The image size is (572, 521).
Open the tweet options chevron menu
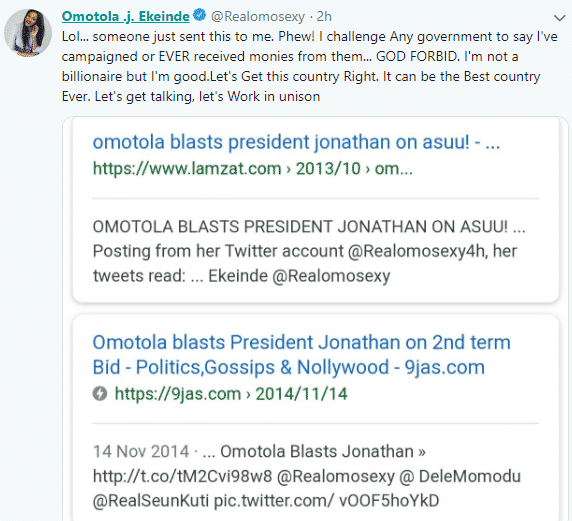coord(559,18)
